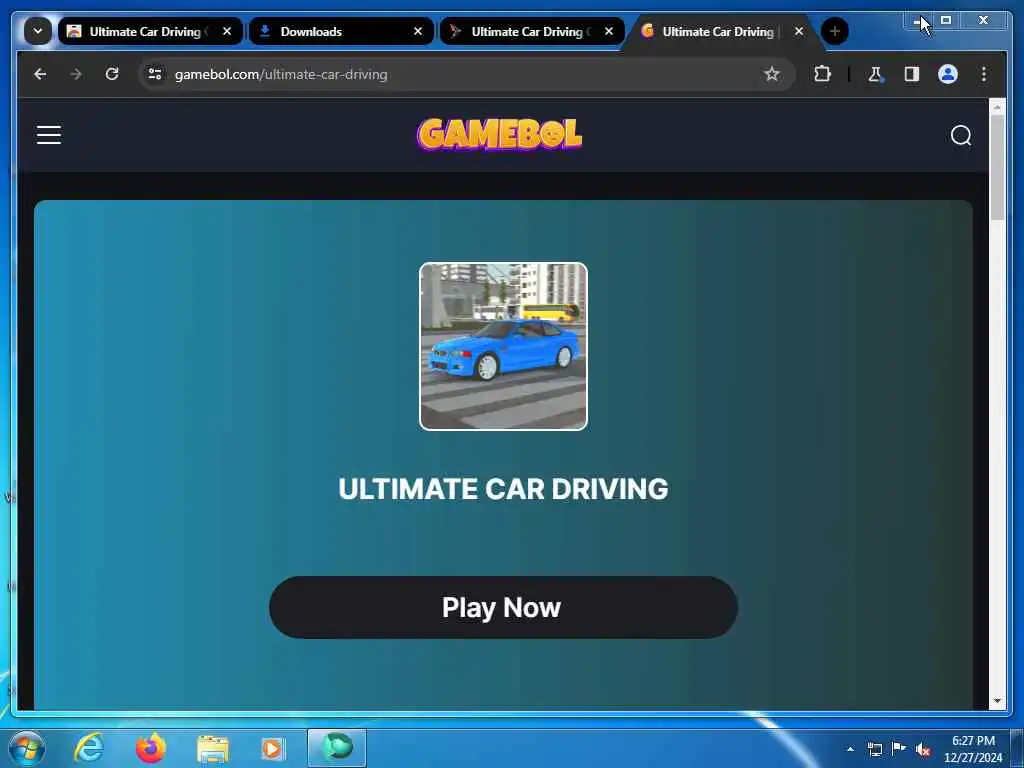Click the Play Now button

(504, 607)
